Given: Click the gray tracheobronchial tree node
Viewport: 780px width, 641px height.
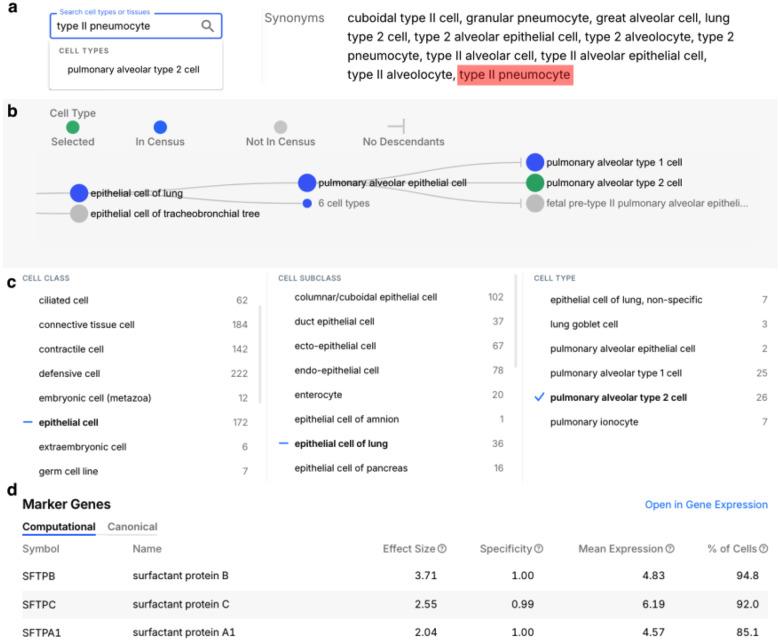Looking at the screenshot, I should pos(79,214).
